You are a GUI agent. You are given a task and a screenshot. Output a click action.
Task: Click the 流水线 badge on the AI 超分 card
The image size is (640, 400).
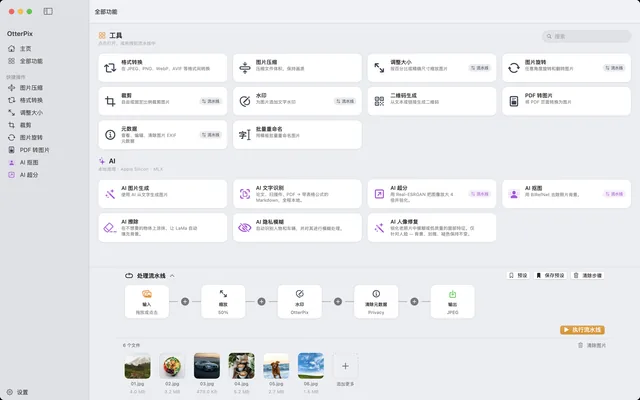coord(479,194)
